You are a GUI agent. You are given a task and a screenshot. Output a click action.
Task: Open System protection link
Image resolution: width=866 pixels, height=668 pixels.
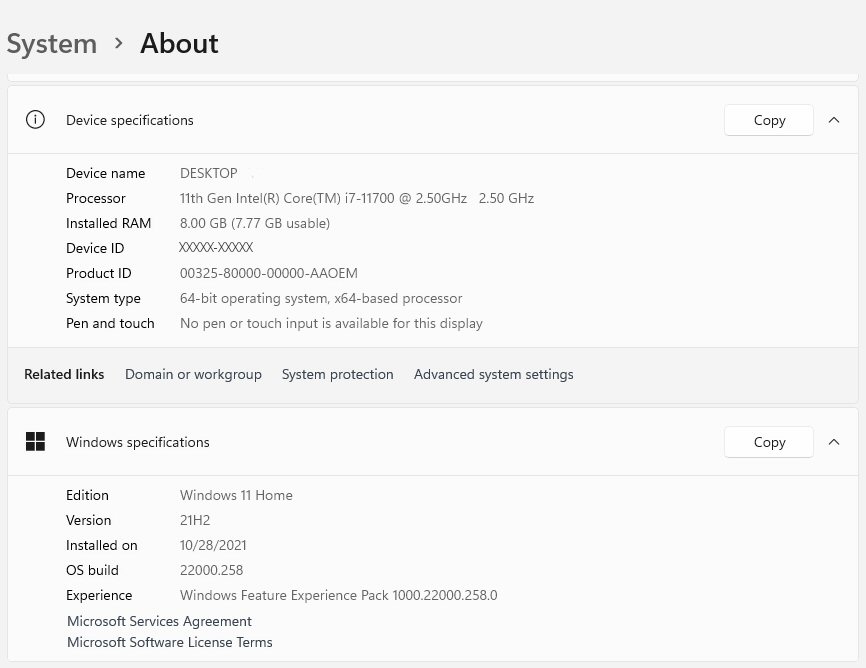(337, 374)
